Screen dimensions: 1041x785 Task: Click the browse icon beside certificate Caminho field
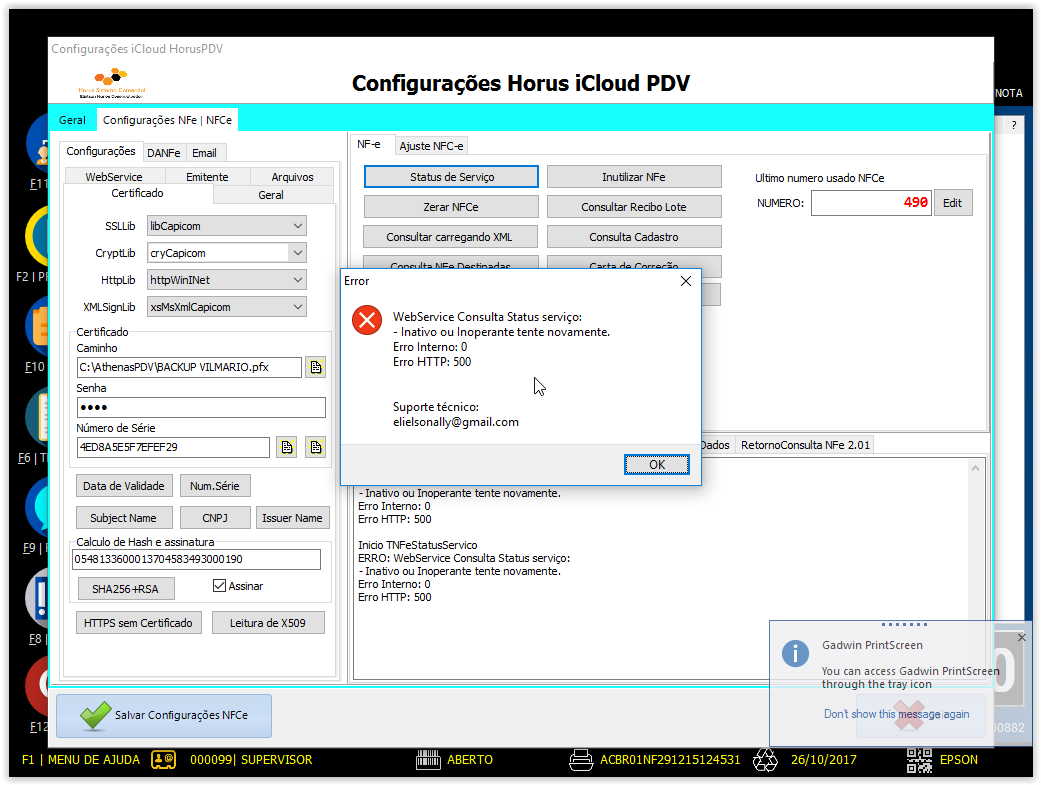point(316,367)
